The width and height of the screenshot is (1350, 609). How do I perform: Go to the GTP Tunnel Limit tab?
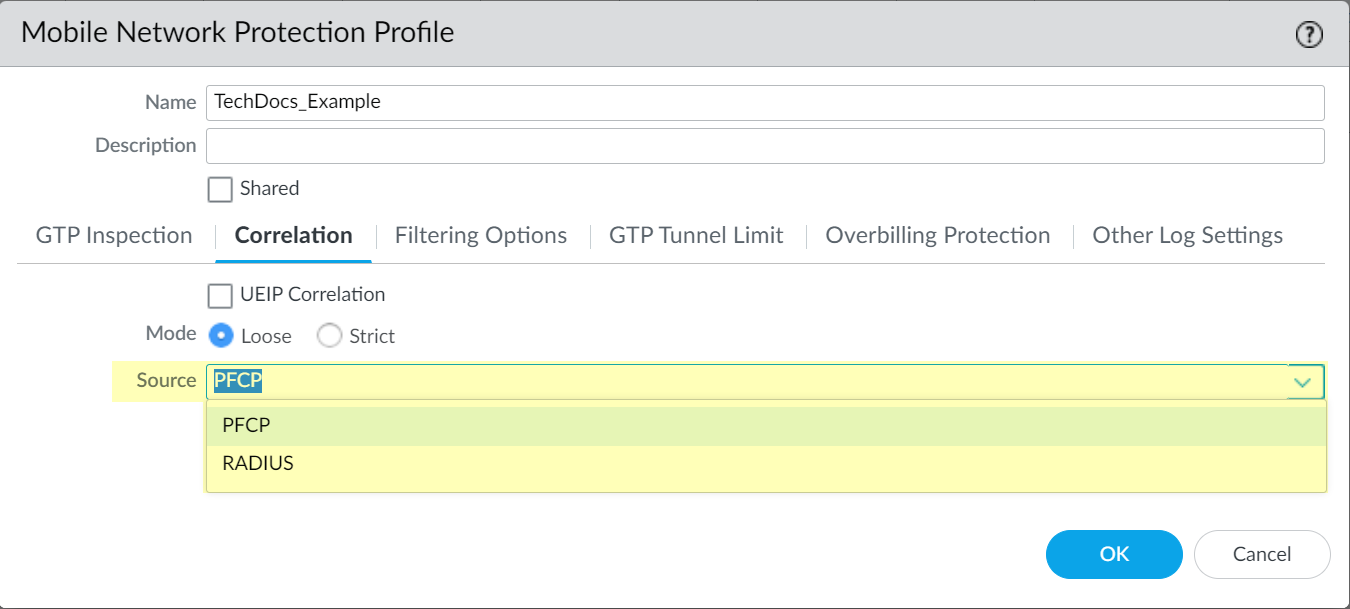coord(696,236)
